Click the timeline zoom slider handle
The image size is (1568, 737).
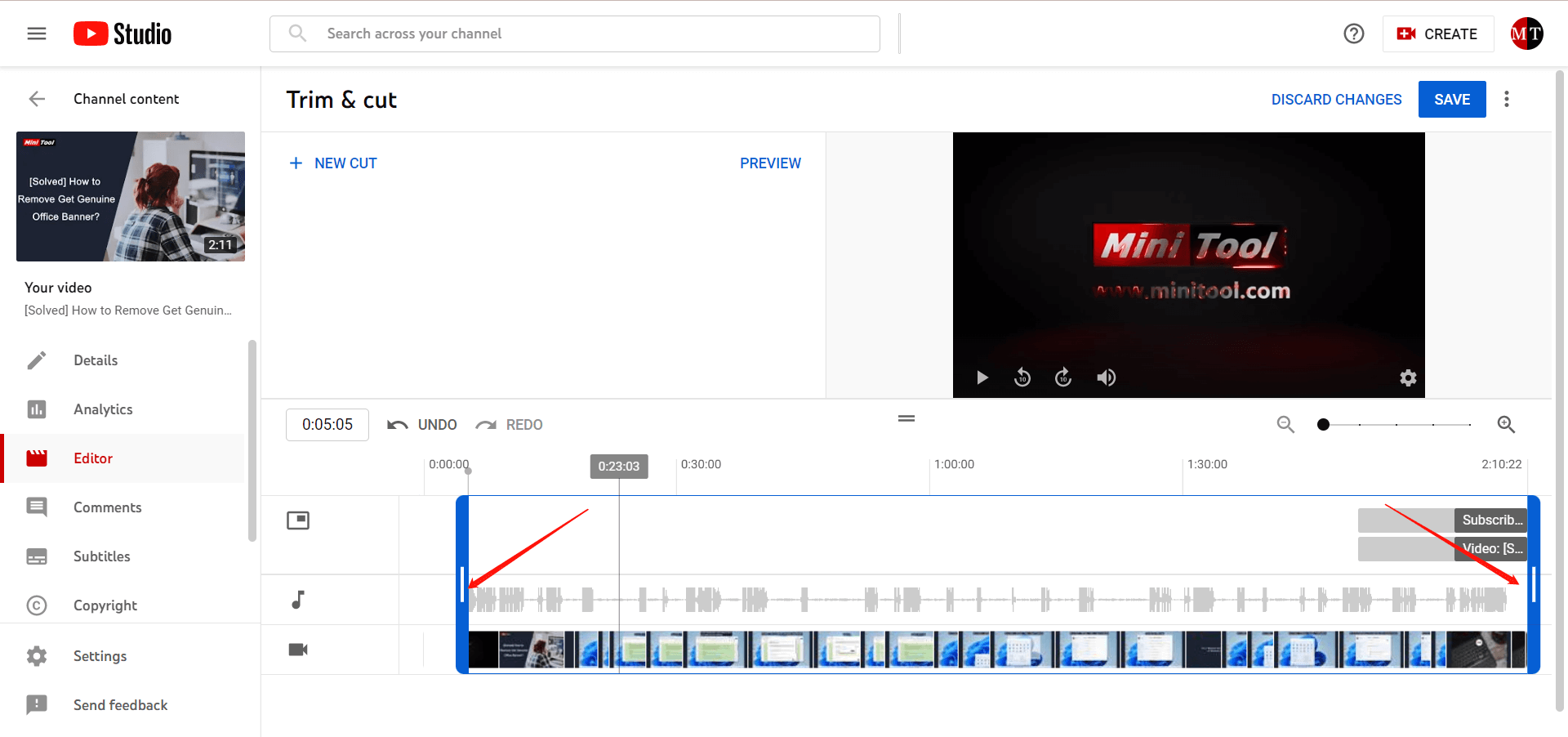click(1323, 425)
